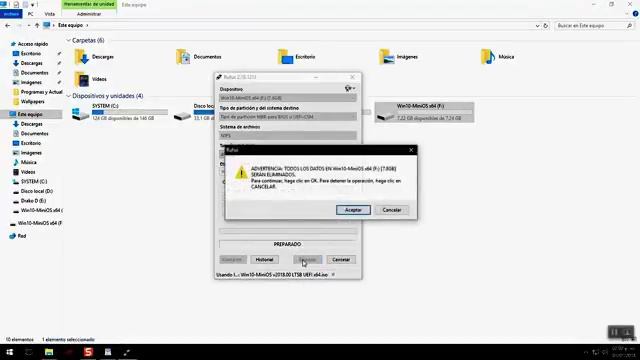Go back with Explorer back arrow
Image resolution: width=640 pixels, height=360 pixels.
7,25
